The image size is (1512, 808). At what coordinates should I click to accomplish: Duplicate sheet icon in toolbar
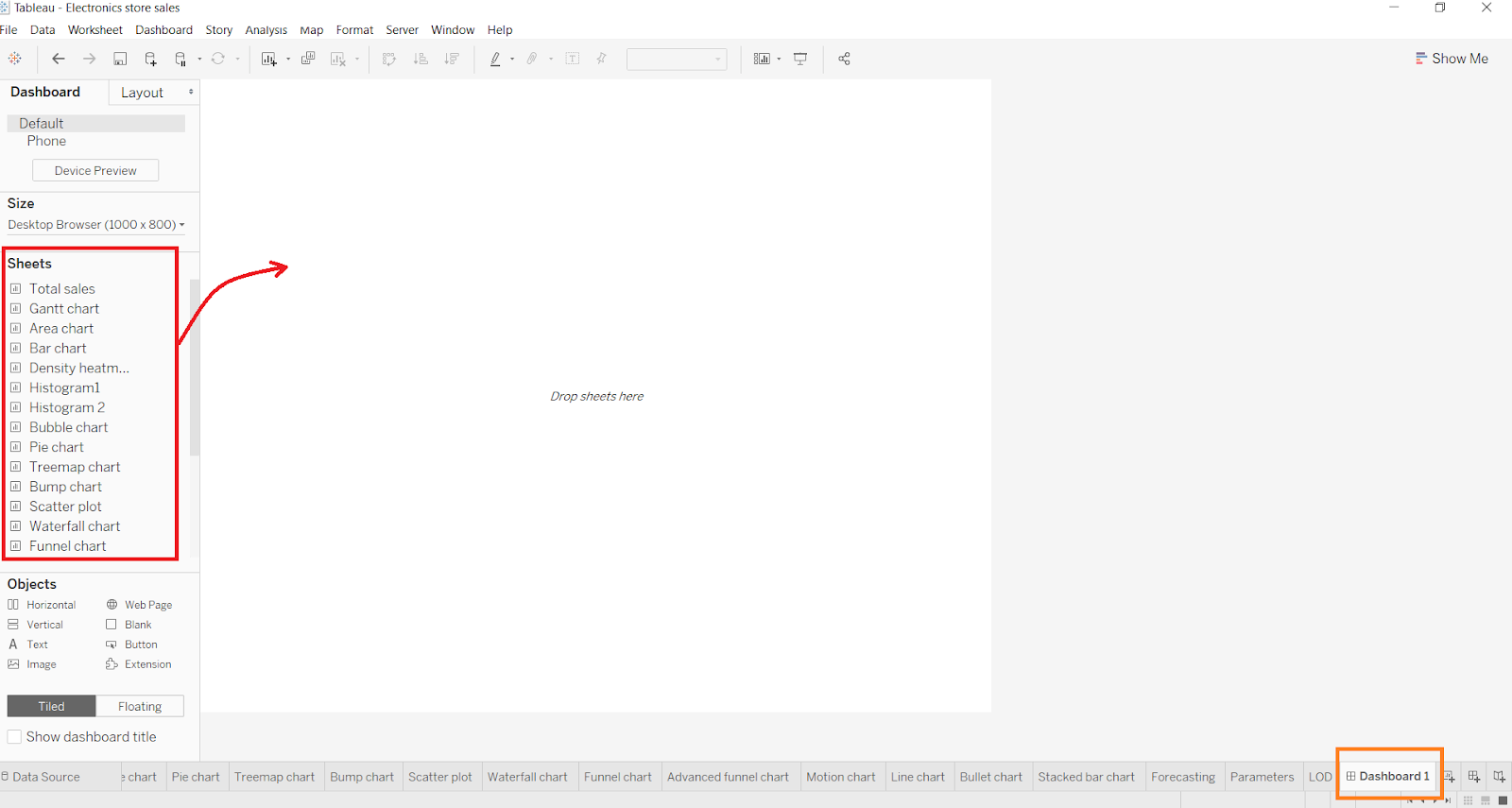[308, 59]
